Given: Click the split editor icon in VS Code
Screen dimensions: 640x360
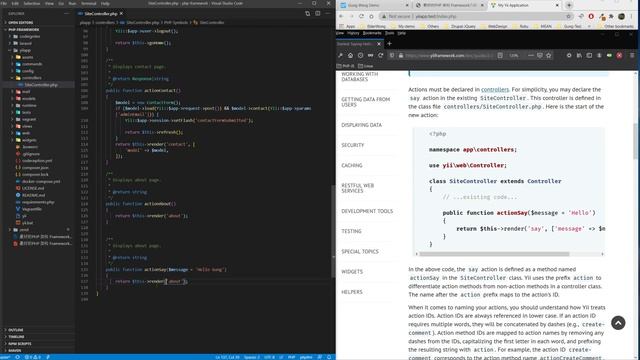Looking at the screenshot, I should click(318, 13).
